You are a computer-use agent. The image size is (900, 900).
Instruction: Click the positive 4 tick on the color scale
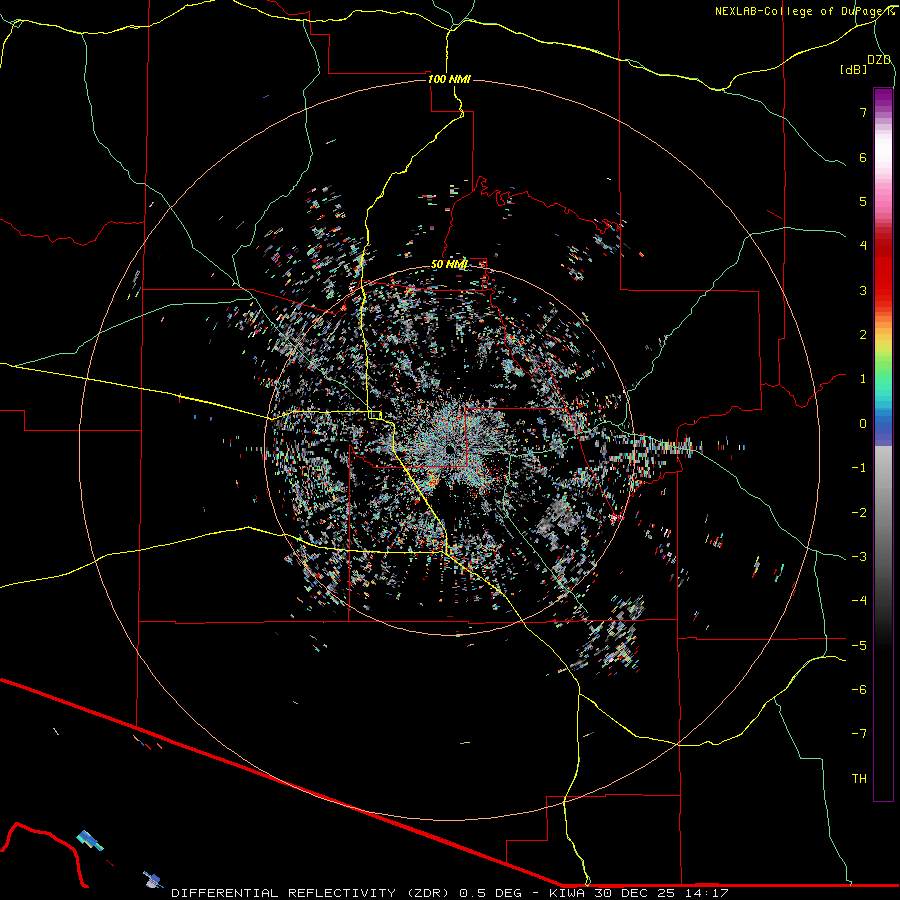point(863,246)
